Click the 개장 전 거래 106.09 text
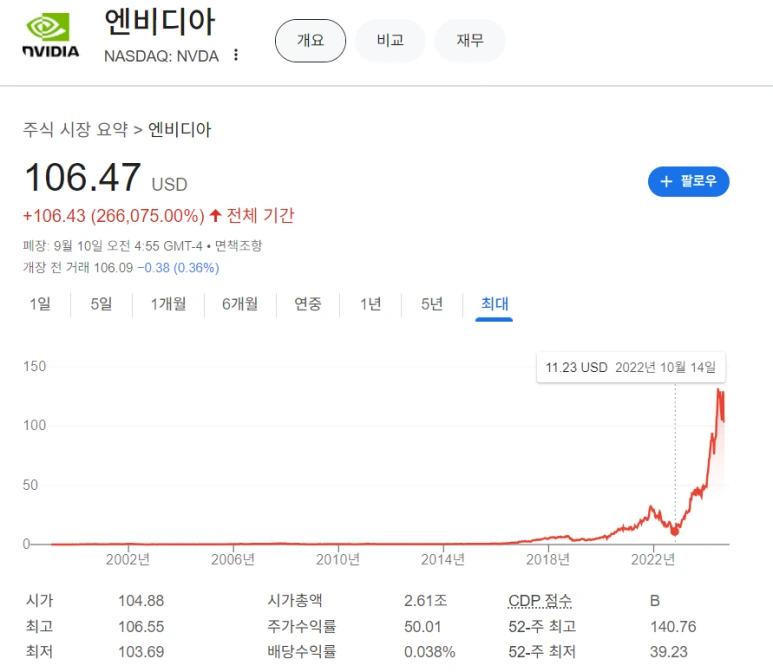The width and height of the screenshot is (773, 672). tap(78, 268)
